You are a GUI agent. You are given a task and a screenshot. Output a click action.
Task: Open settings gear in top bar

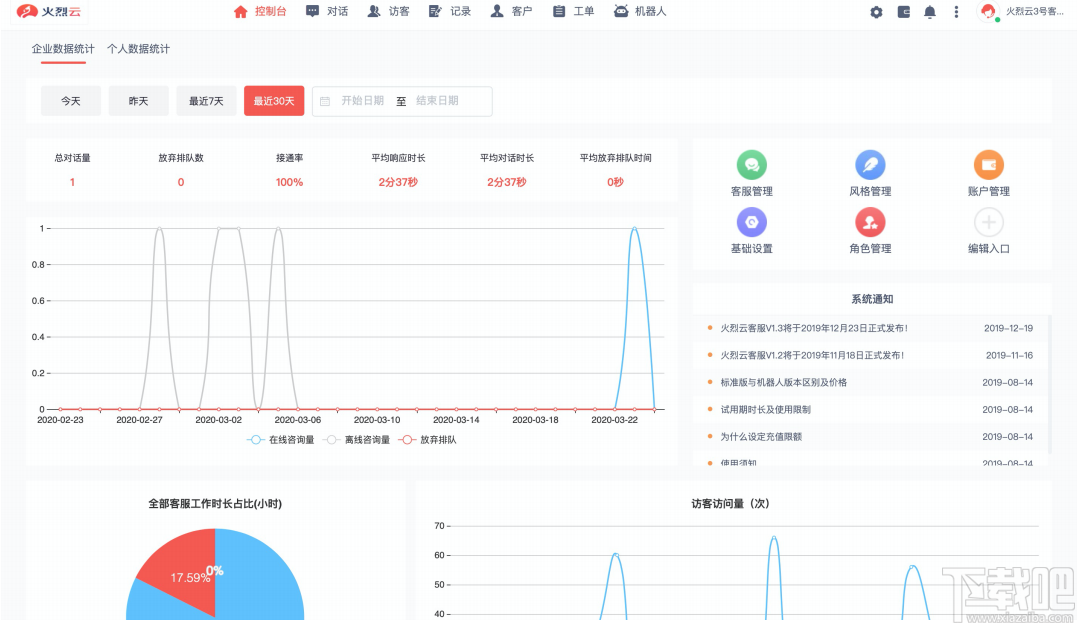coord(876,12)
